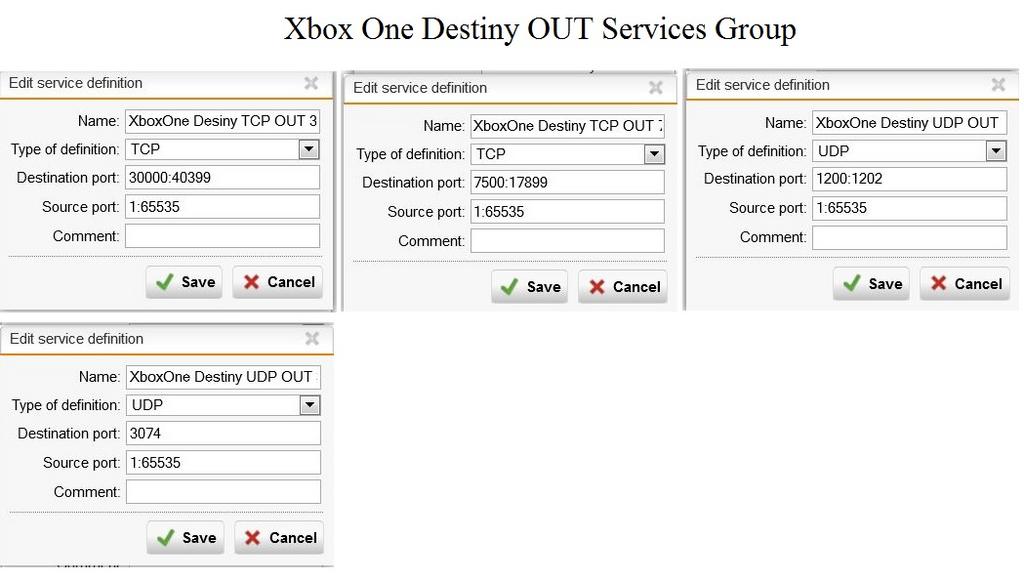
Task: Save the service with destination port 3074
Action: [185, 537]
